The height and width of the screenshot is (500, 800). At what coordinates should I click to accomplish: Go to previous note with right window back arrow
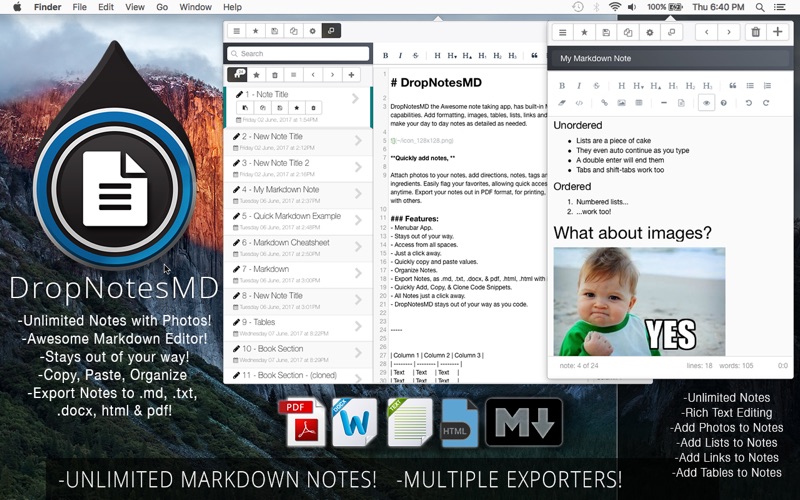tap(707, 32)
